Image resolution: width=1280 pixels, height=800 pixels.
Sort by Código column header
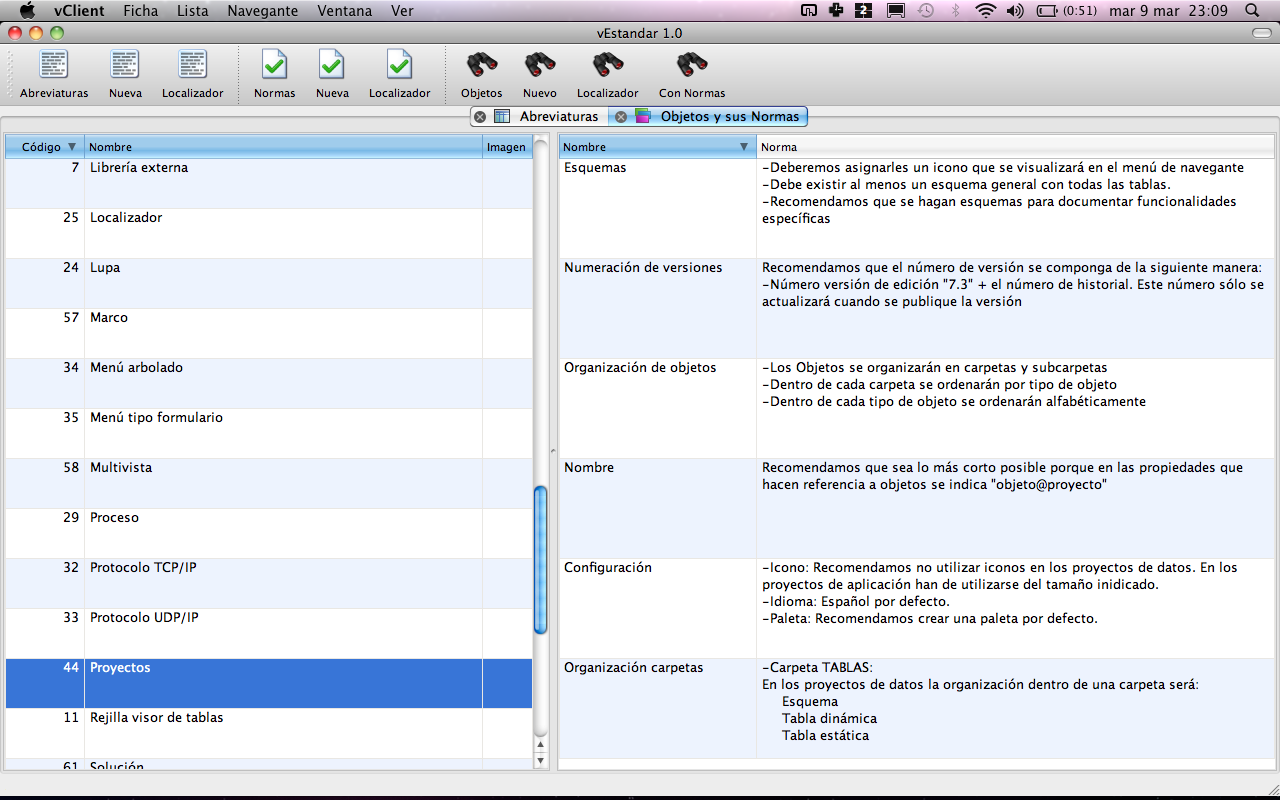click(x=45, y=147)
